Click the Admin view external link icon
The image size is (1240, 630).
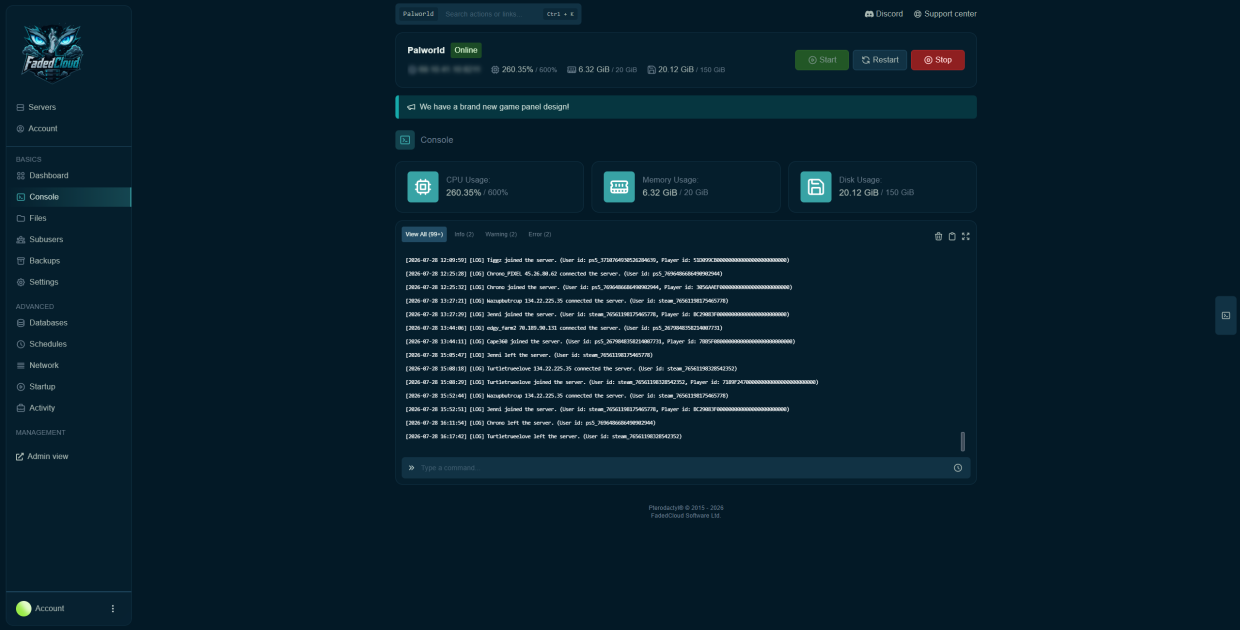[20, 456]
